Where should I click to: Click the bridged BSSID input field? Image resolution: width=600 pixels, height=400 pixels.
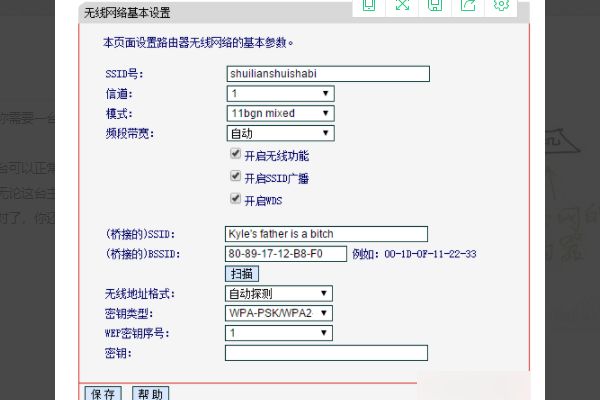coord(286,254)
